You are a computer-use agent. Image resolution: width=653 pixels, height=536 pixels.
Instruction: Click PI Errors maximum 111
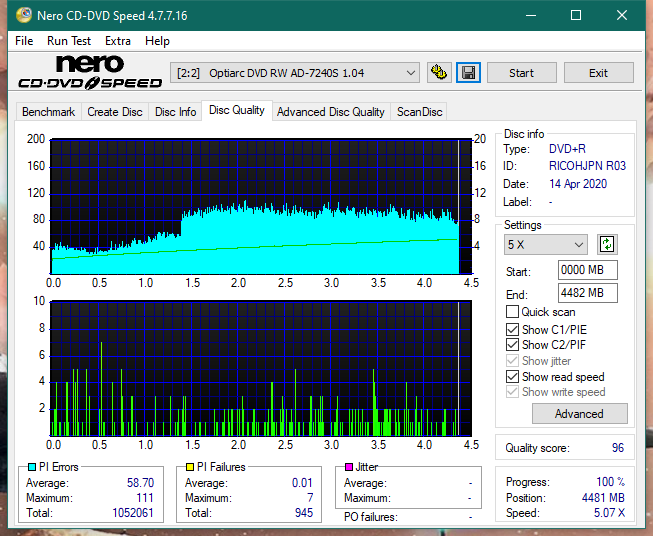145,498
